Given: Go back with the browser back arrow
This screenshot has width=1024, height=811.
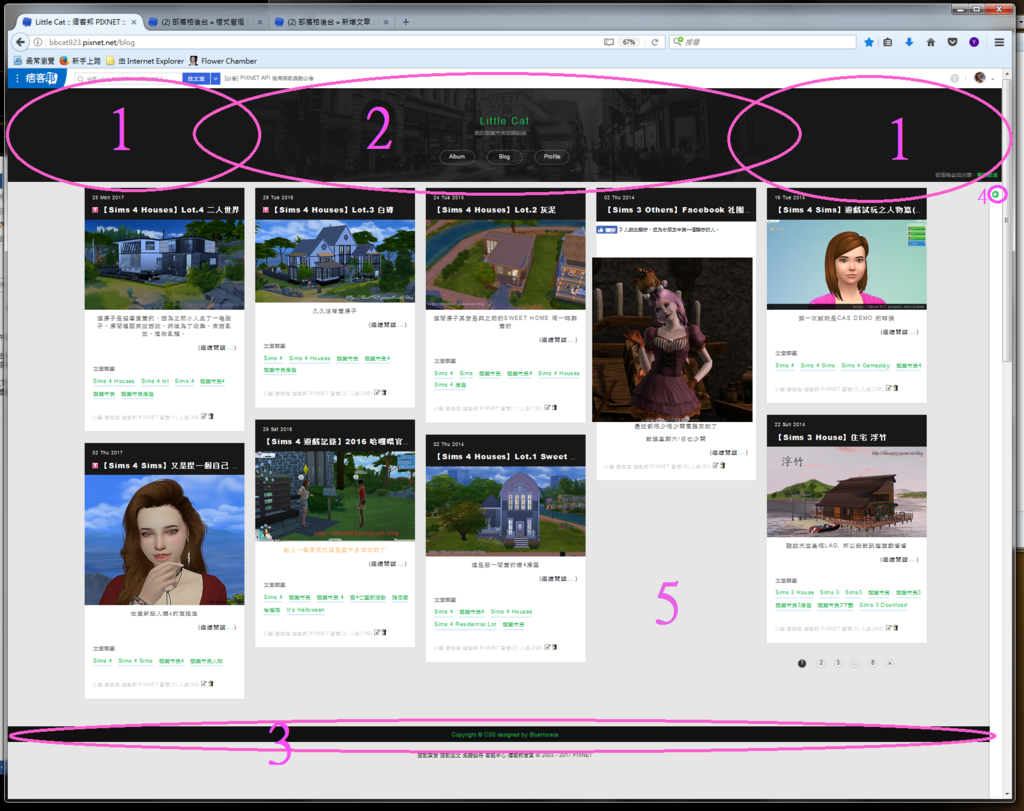Looking at the screenshot, I should (20, 42).
